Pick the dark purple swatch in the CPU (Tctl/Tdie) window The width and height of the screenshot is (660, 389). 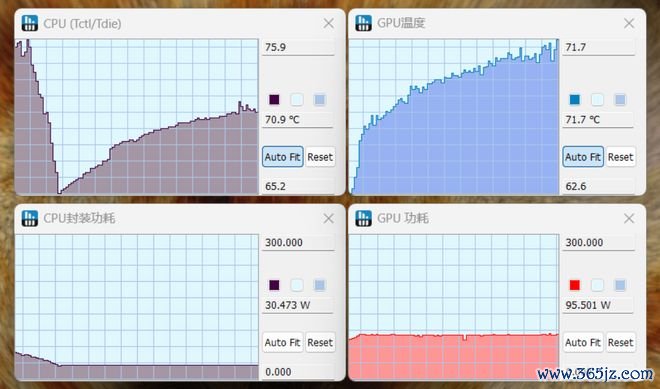(x=274, y=100)
